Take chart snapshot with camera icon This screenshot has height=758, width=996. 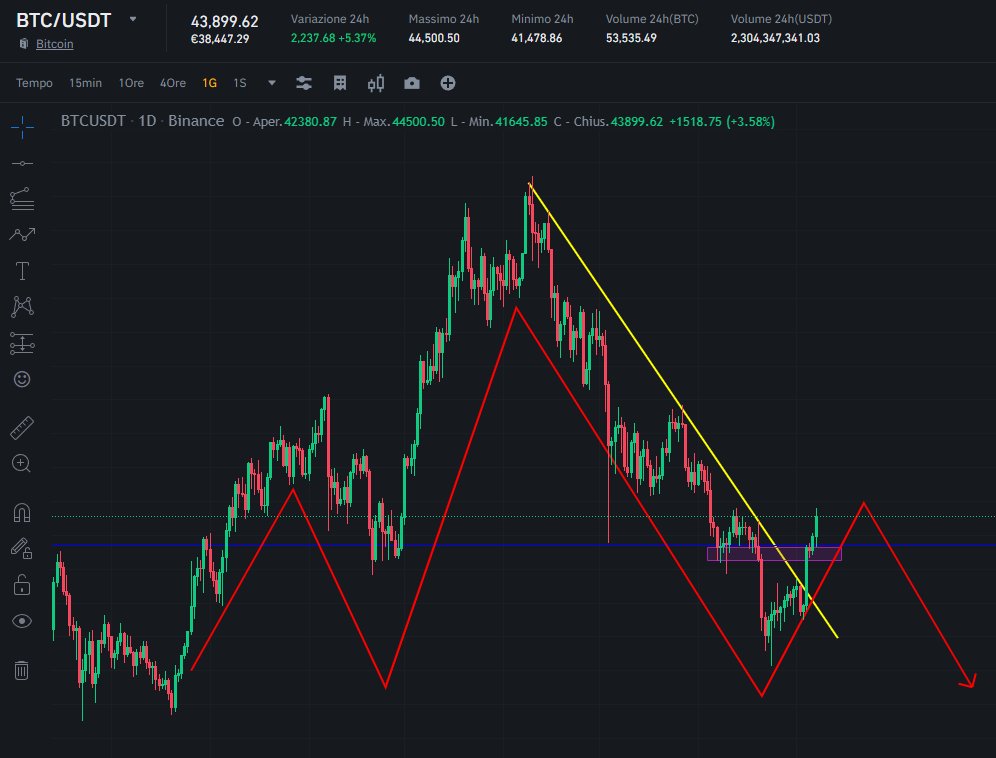pos(412,83)
